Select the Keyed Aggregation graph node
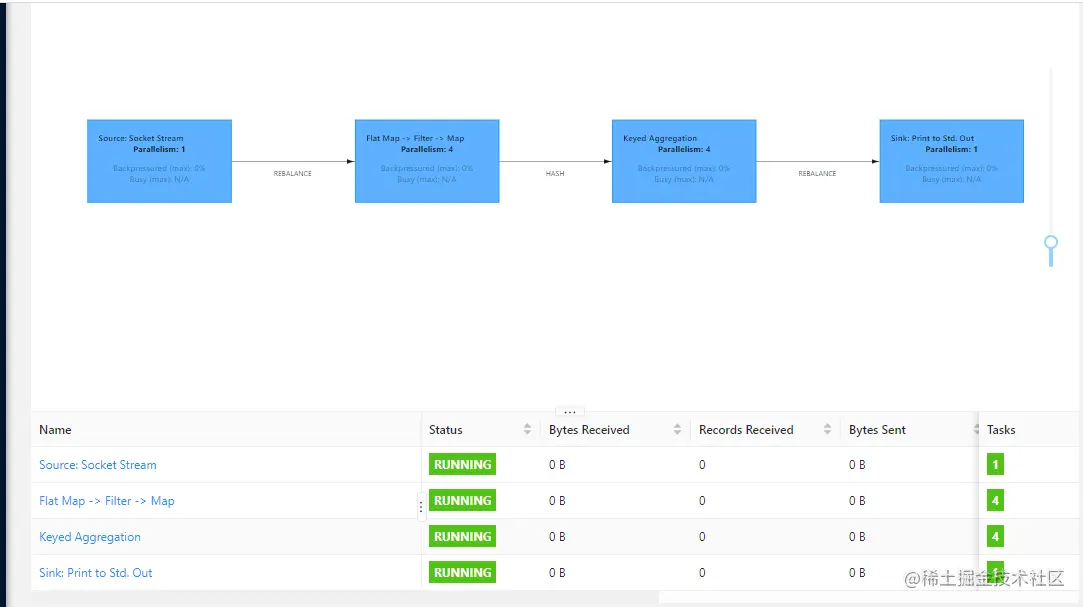 pos(684,161)
